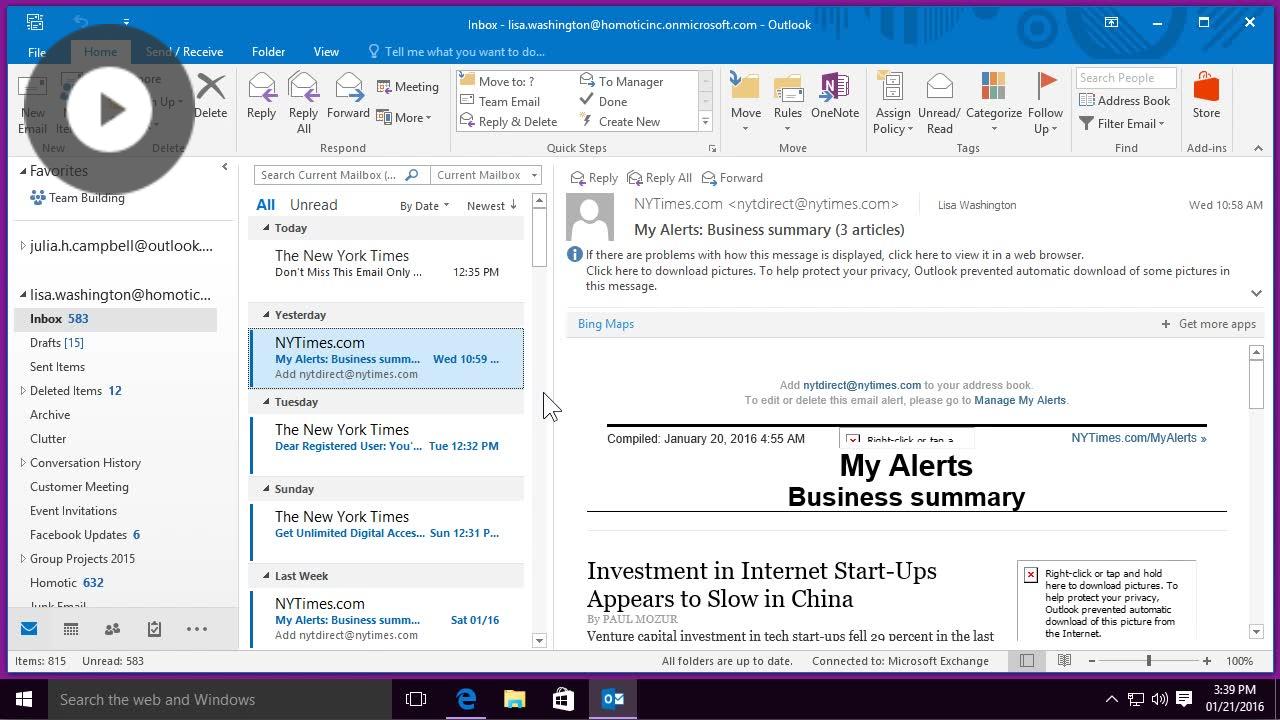This screenshot has height=720, width=1280.
Task: Open File Explorer from taskbar
Action: pyautogui.click(x=515, y=699)
